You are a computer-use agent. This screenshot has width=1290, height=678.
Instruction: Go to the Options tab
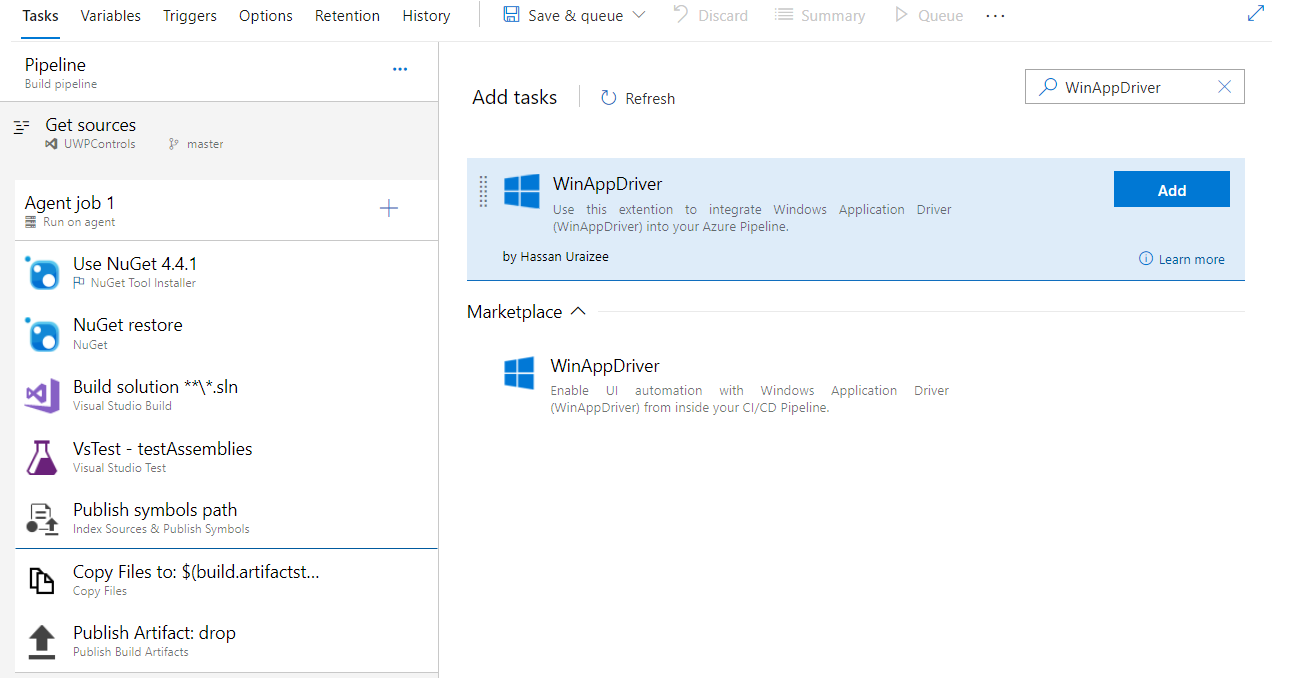pyautogui.click(x=266, y=16)
